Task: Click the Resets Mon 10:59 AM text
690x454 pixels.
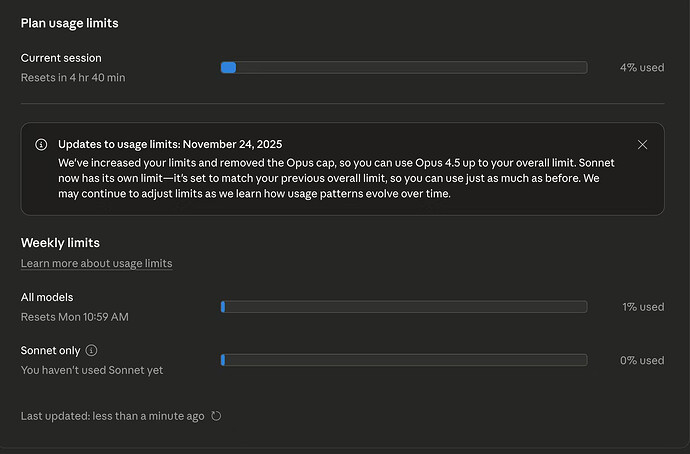Action: pos(75,317)
